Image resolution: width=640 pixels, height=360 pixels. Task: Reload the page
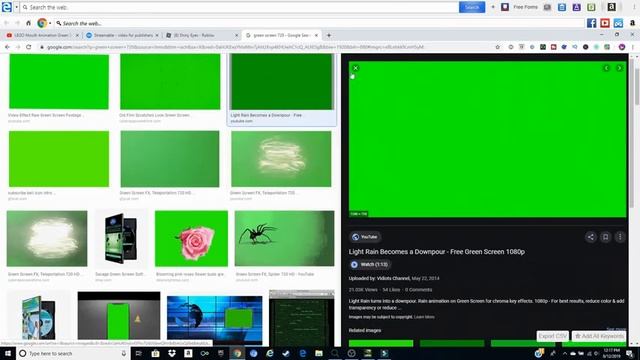[29, 47]
